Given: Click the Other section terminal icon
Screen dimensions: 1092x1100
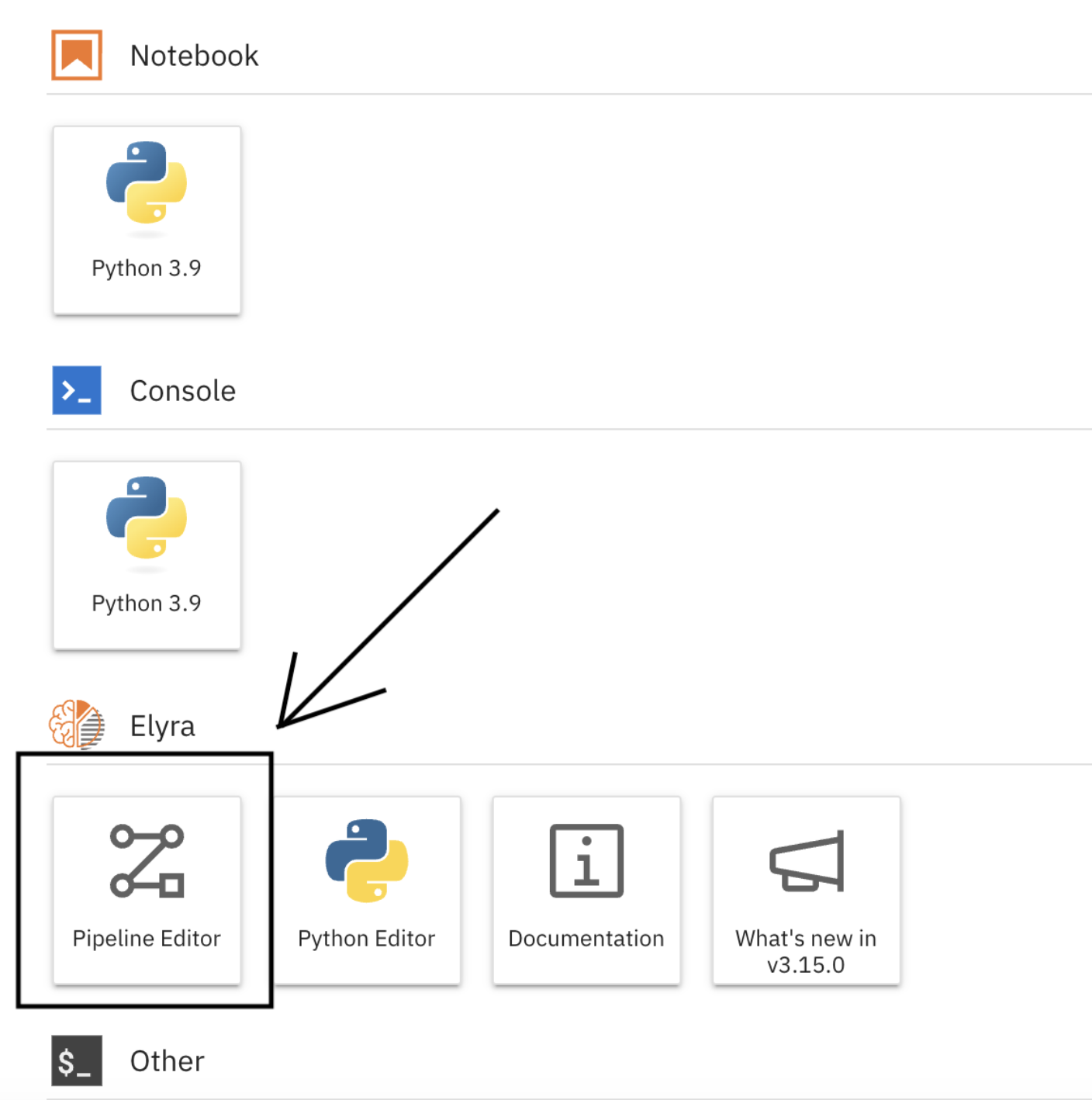Looking at the screenshot, I should point(77,1060).
